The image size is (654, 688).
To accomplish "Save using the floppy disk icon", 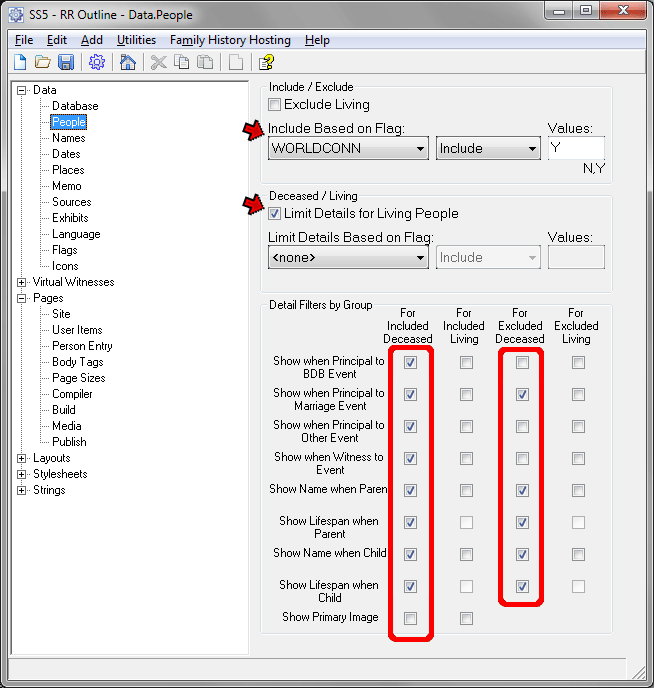I will click(x=66, y=62).
